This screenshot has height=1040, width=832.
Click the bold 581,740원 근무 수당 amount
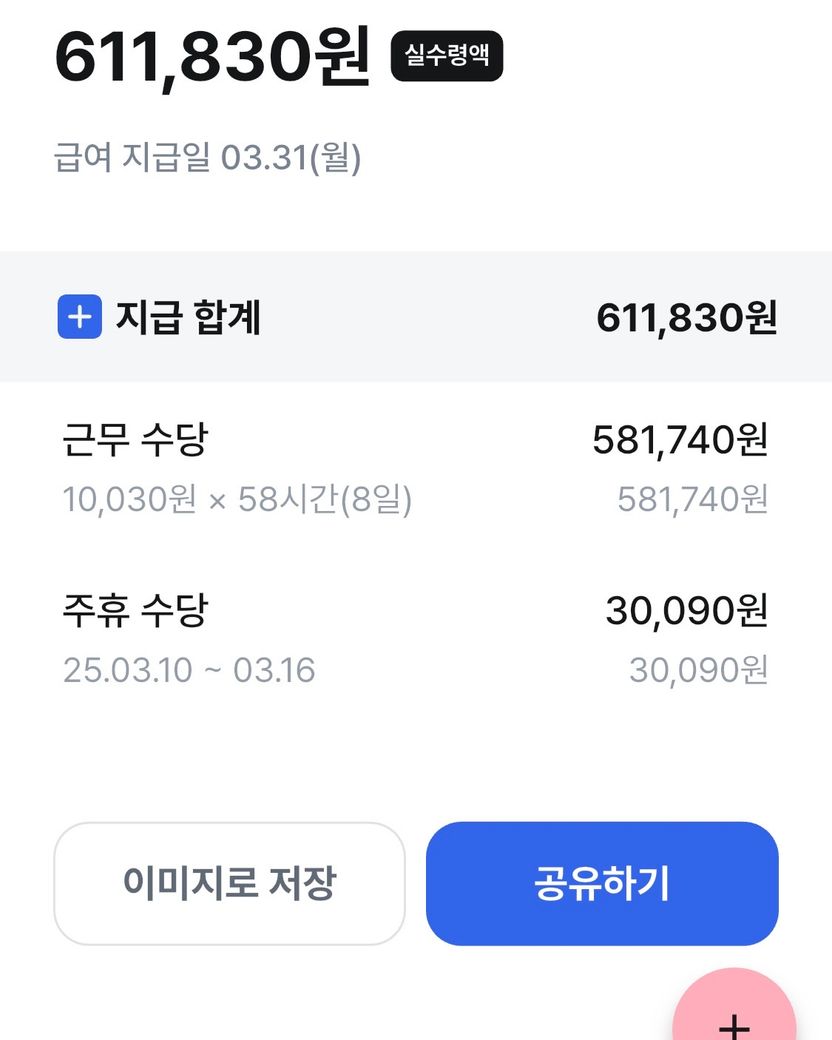tap(680, 440)
